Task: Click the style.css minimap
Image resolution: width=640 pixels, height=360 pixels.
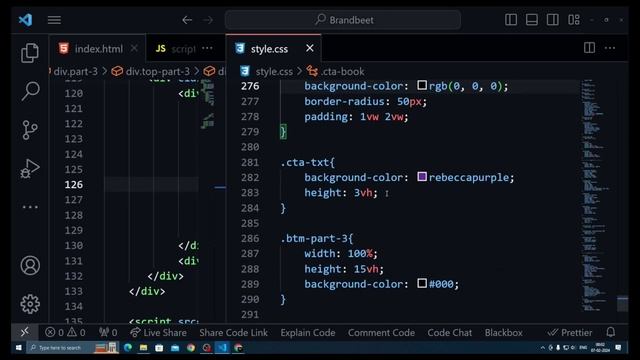Action: coord(596,196)
